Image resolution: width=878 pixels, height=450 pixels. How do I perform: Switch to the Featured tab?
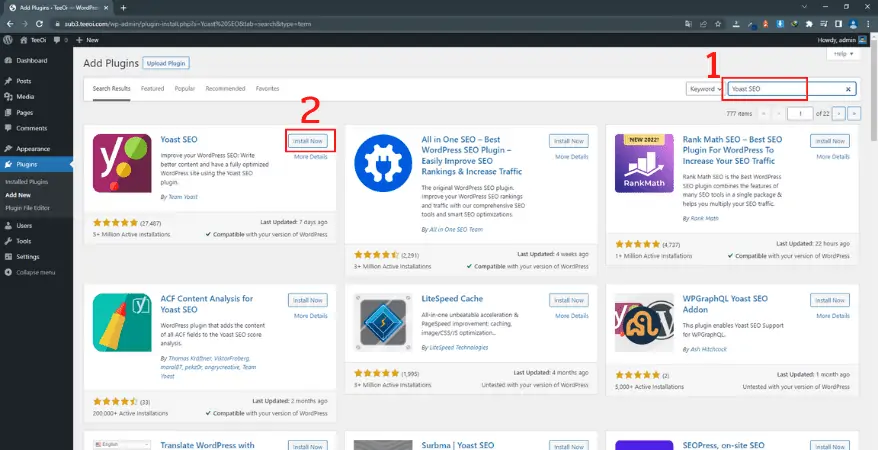tap(152, 88)
